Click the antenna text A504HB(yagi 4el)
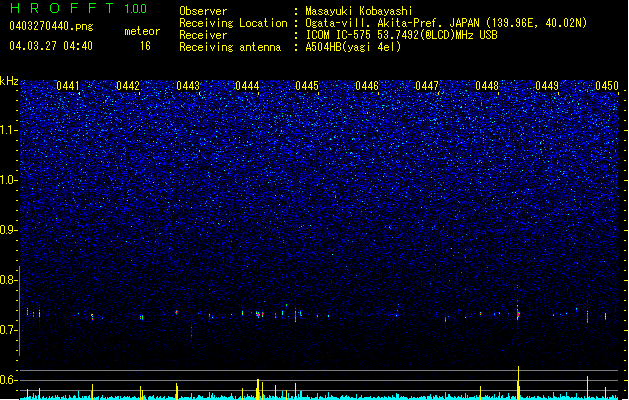 point(353,47)
